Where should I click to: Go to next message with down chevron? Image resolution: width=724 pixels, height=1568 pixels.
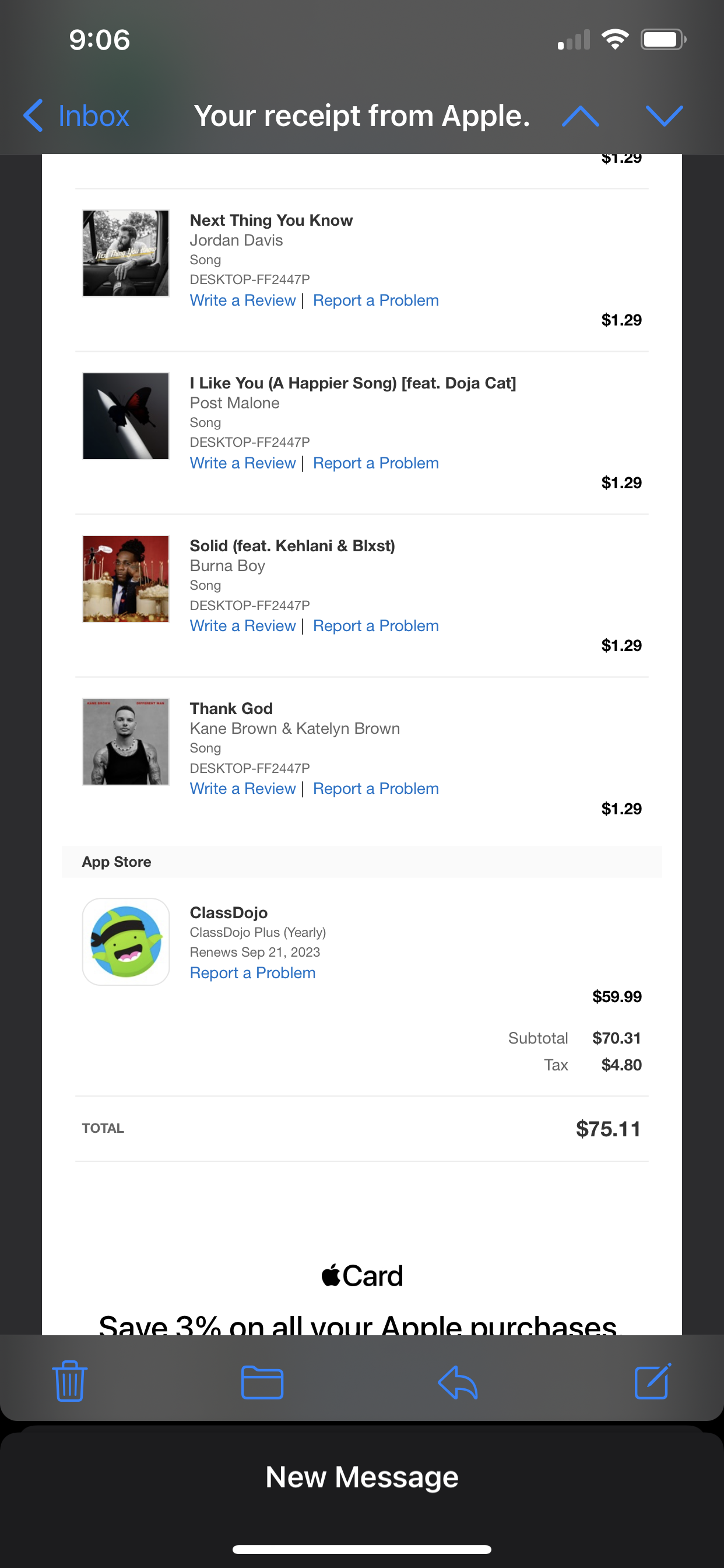coord(664,116)
